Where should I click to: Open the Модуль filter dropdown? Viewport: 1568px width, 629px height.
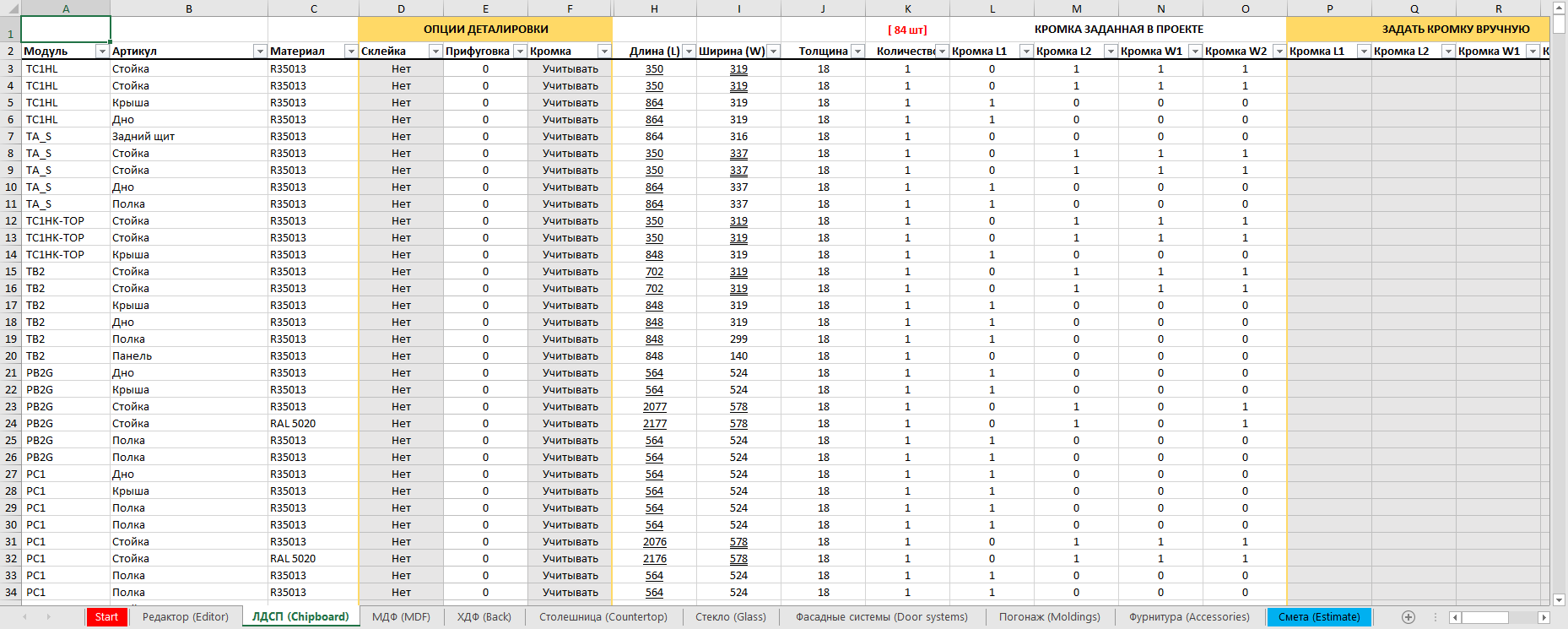pyautogui.click(x=102, y=52)
